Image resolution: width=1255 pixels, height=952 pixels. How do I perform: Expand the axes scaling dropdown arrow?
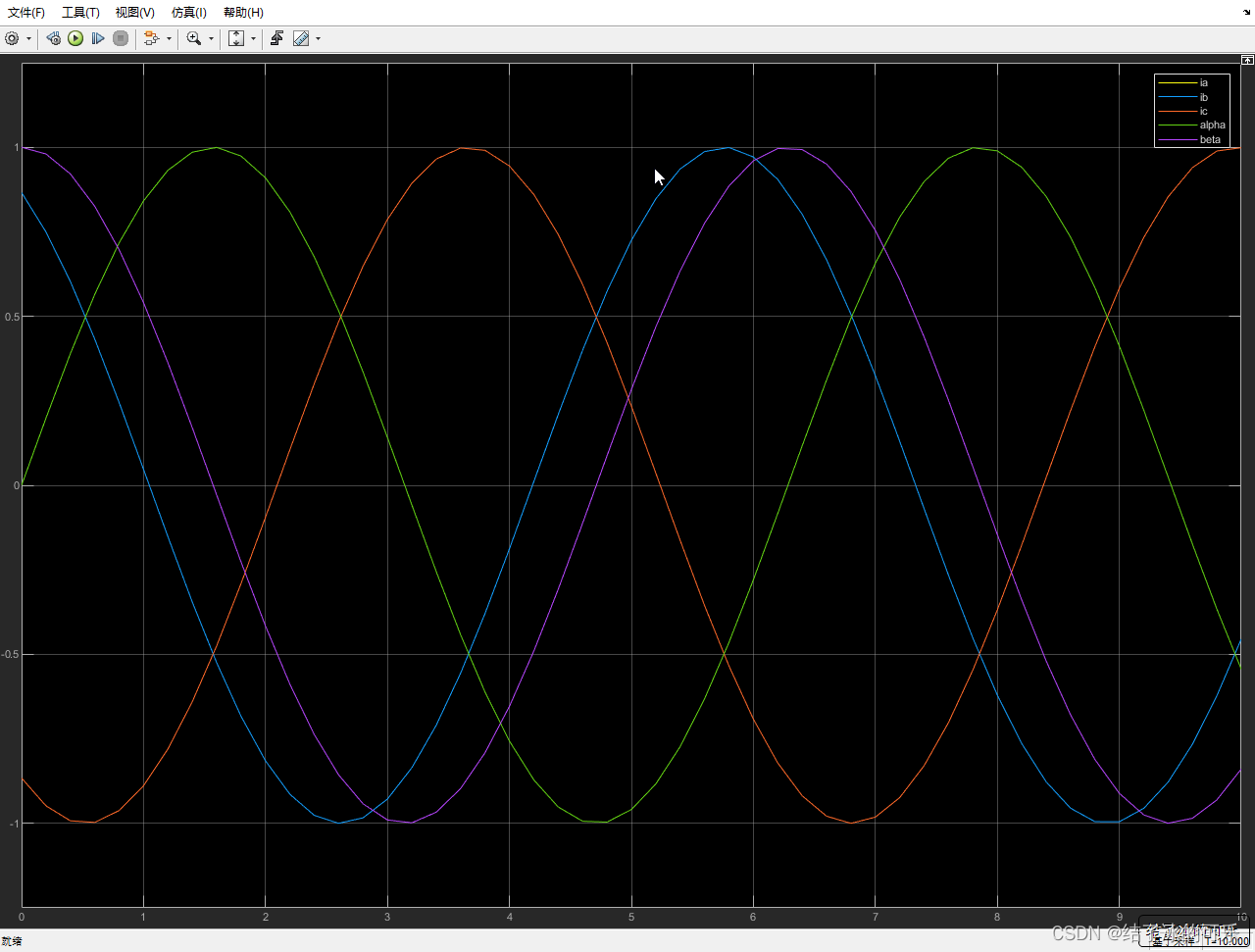tap(253, 39)
